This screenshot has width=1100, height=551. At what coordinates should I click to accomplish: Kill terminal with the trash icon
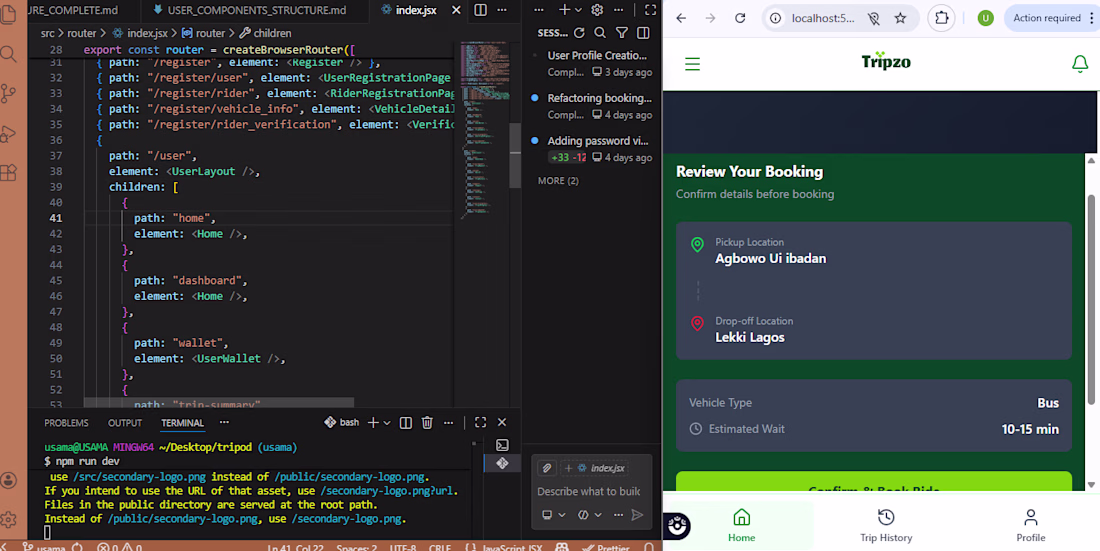pyautogui.click(x=427, y=423)
